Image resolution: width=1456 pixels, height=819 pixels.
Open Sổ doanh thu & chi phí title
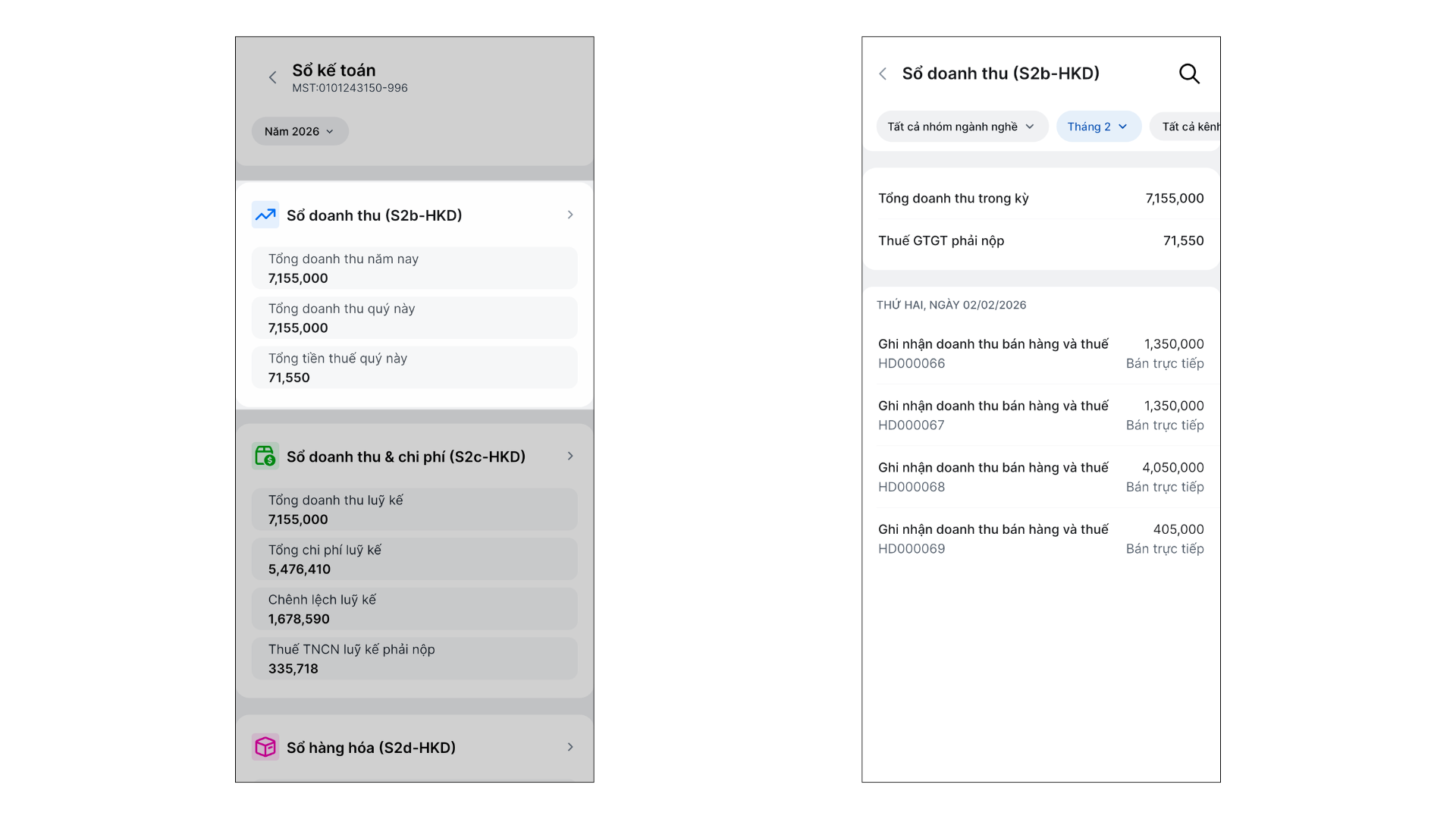406,457
